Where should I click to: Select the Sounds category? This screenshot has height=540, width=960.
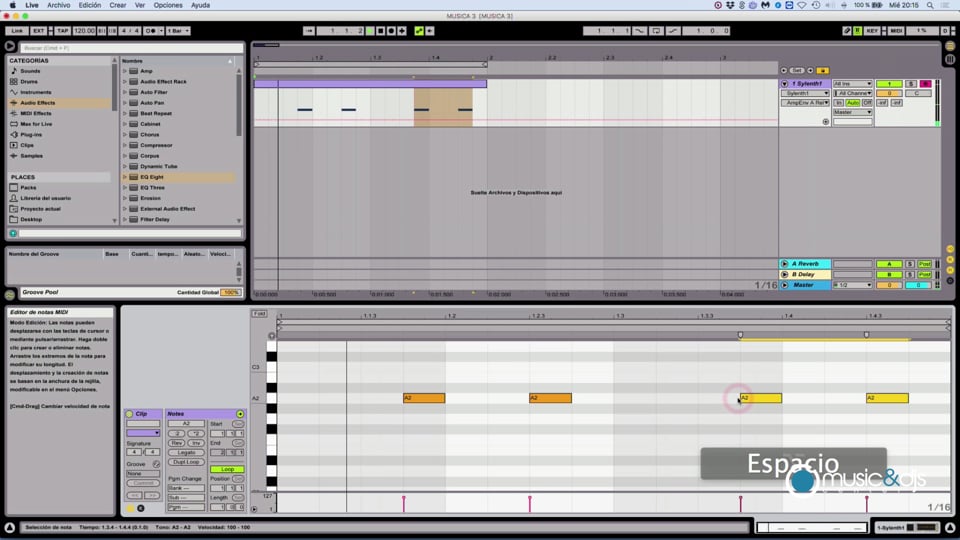tap(30, 71)
